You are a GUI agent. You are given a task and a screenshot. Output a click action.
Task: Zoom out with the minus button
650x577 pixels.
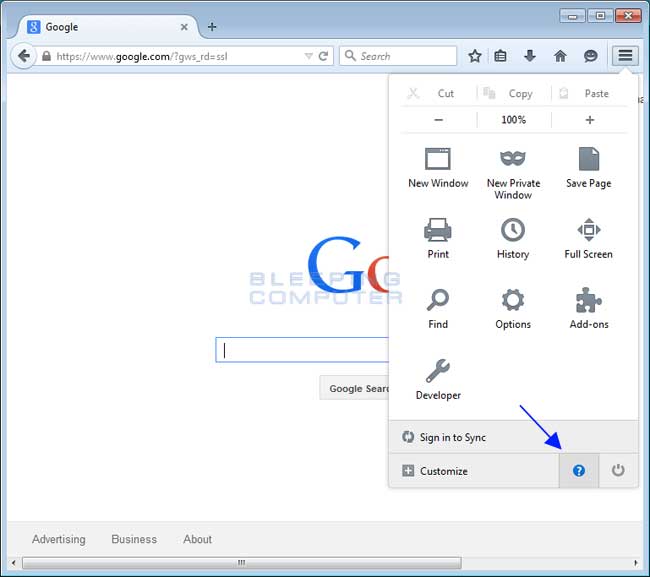tap(439, 120)
